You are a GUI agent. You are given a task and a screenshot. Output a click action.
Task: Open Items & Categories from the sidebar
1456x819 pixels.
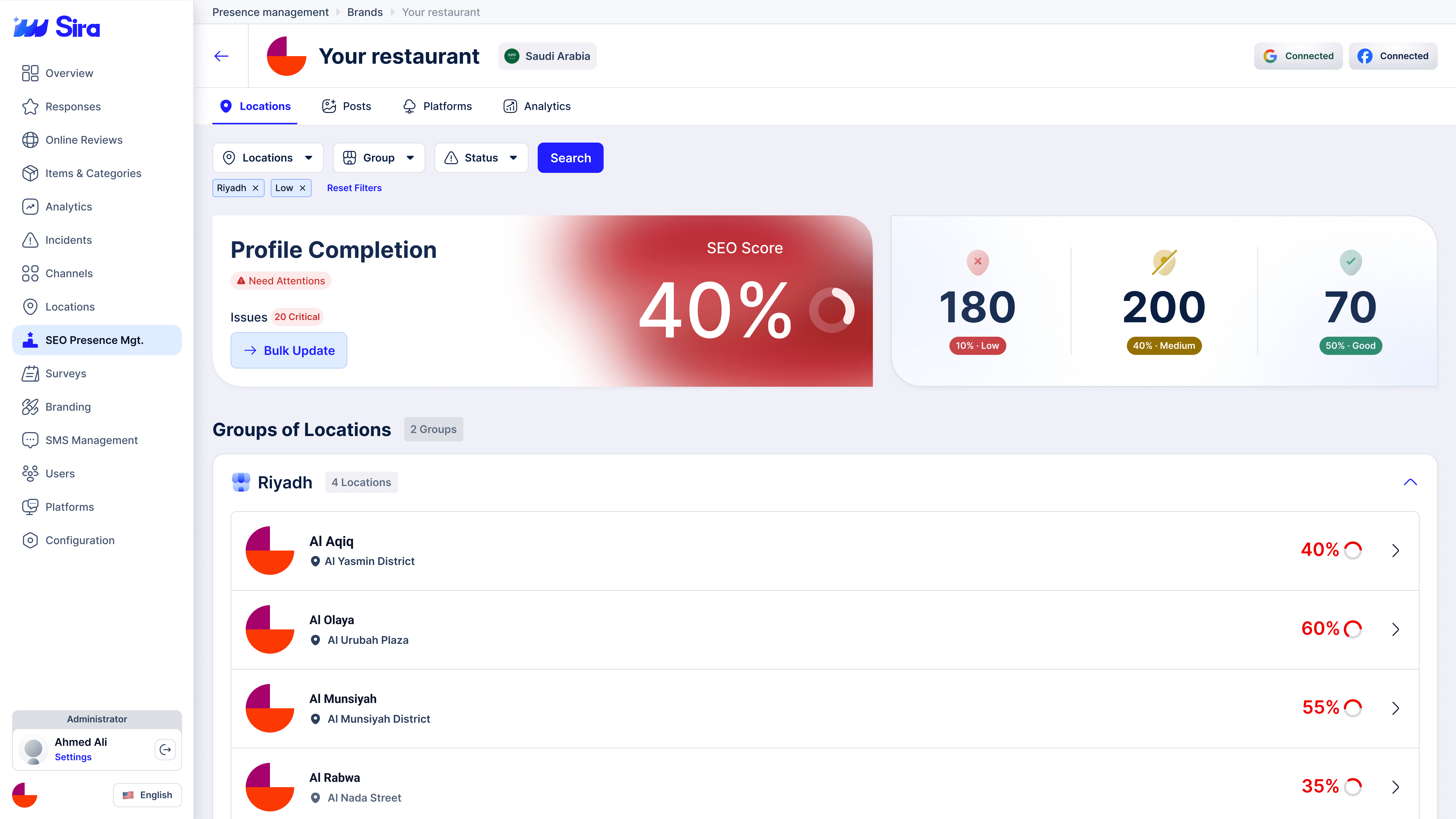[93, 173]
